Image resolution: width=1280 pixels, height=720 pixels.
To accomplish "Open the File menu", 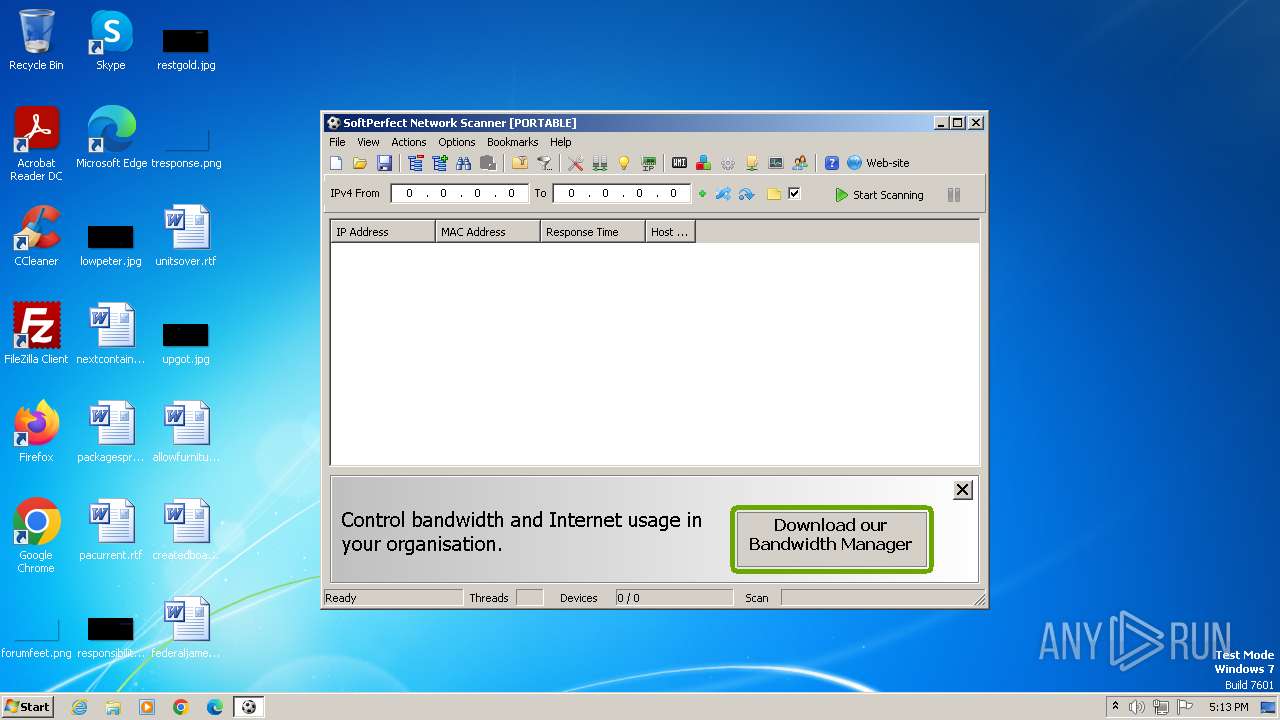I will (x=337, y=142).
